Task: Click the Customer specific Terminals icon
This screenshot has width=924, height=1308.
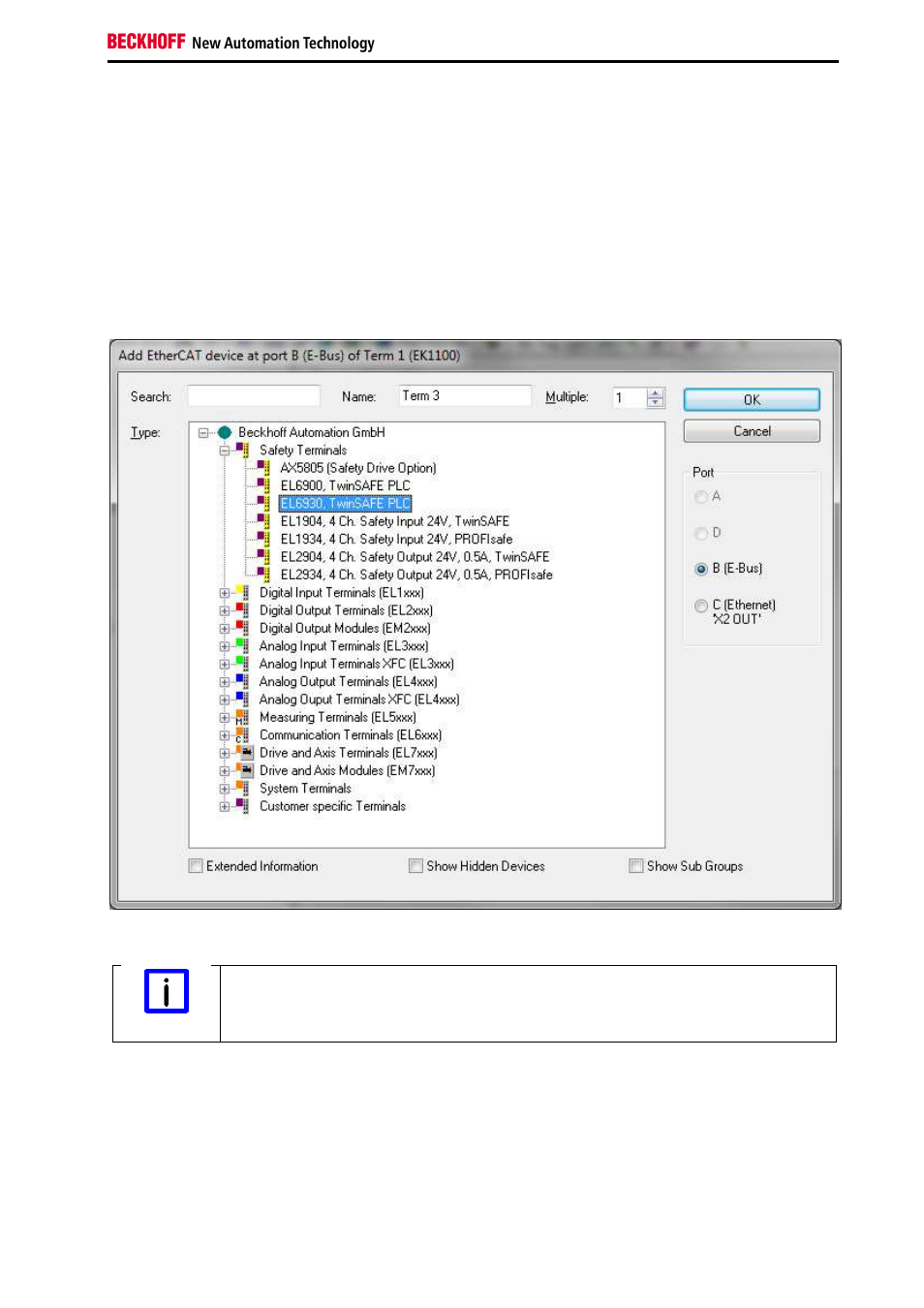Action: point(242,806)
